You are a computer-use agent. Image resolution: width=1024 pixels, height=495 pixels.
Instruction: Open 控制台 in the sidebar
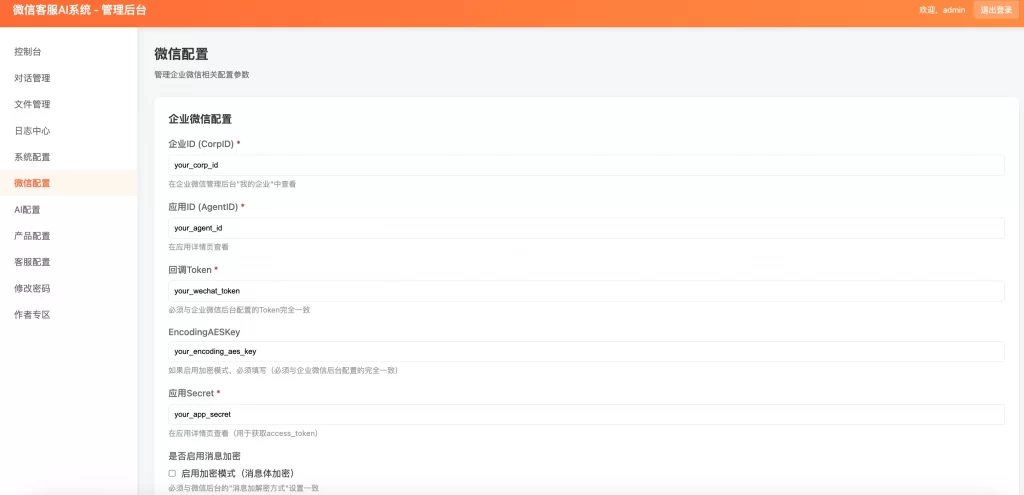click(28, 51)
